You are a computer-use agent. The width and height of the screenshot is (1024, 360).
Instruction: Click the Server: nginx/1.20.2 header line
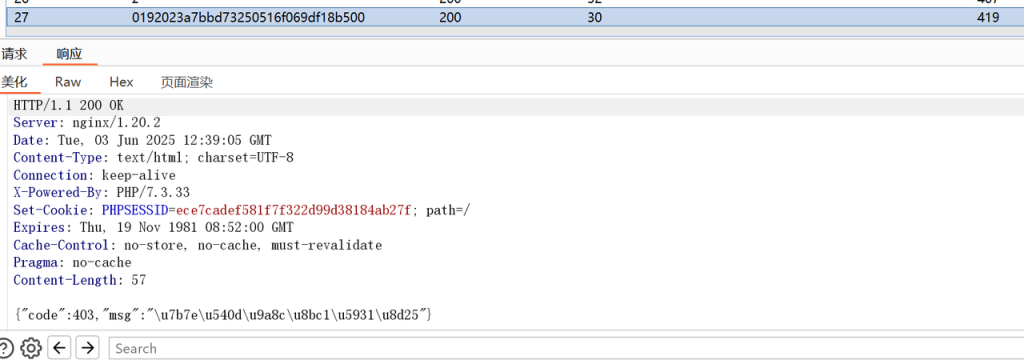tap(87, 123)
